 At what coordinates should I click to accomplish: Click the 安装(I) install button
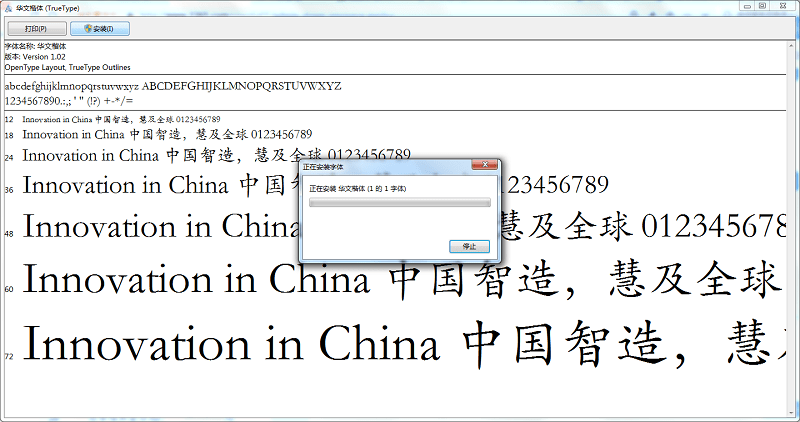99,29
